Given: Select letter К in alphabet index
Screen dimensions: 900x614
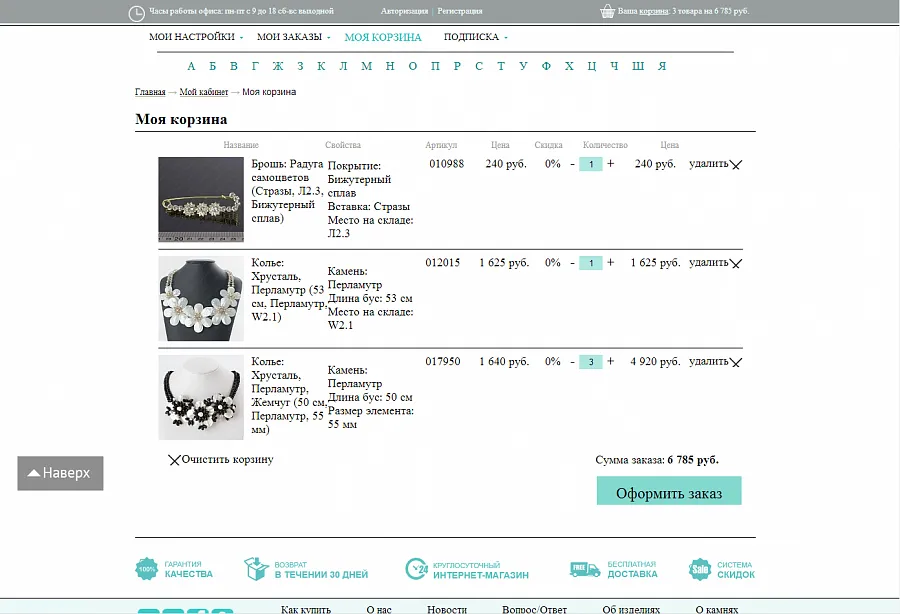Looking at the screenshot, I should click(x=321, y=66).
